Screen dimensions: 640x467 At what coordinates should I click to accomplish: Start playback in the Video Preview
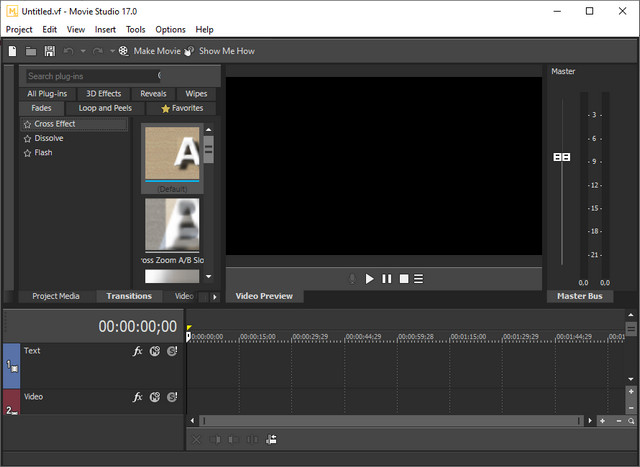pyautogui.click(x=369, y=279)
